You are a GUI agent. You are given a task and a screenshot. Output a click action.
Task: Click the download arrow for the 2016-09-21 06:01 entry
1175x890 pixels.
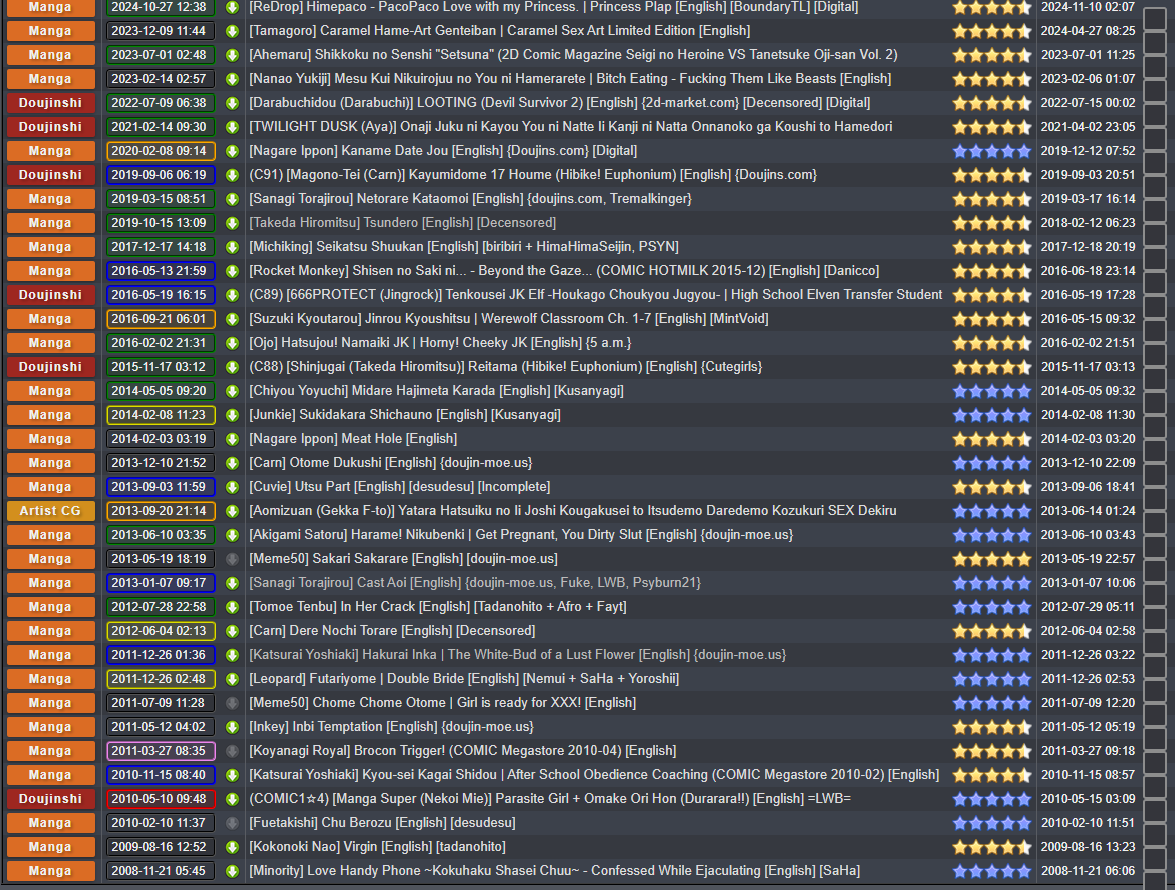coord(232,319)
